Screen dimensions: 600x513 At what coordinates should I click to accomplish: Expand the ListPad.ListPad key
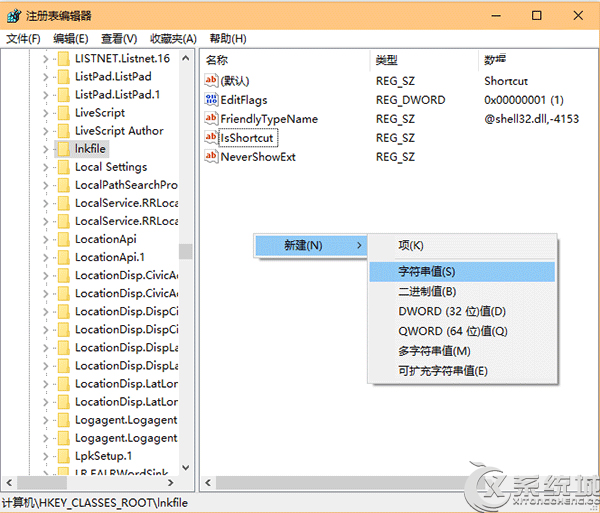tap(46, 77)
